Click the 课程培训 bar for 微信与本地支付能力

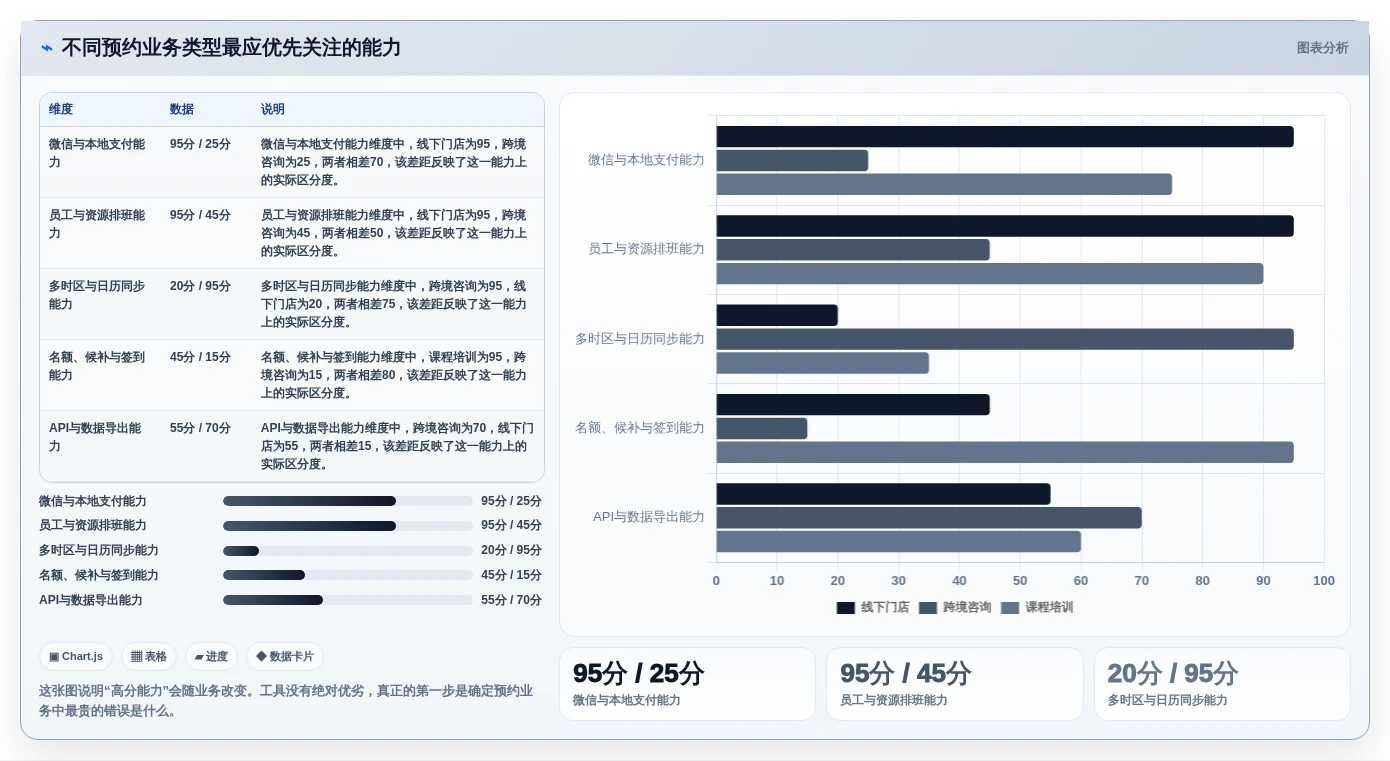pyautogui.click(x=944, y=184)
